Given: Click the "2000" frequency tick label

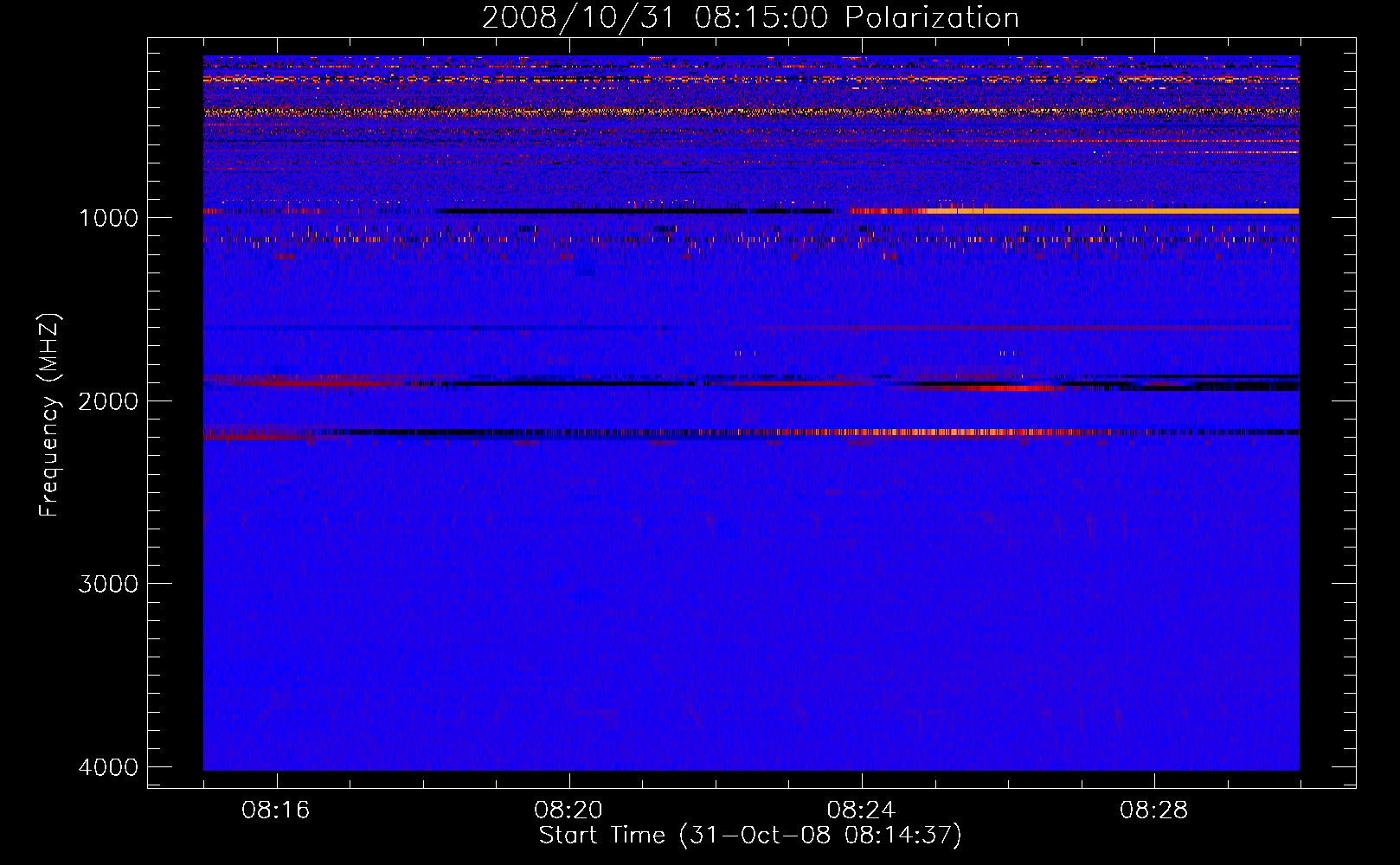Looking at the screenshot, I should [108, 400].
